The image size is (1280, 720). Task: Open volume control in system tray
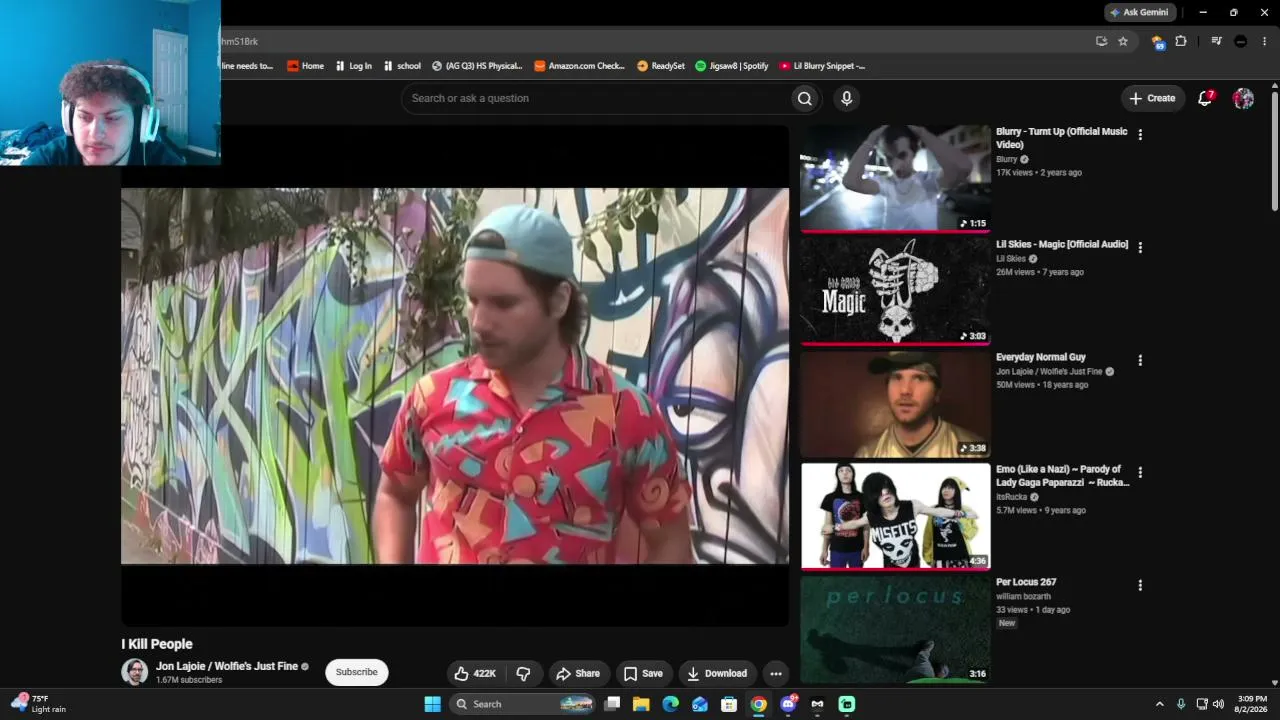pyautogui.click(x=1218, y=704)
